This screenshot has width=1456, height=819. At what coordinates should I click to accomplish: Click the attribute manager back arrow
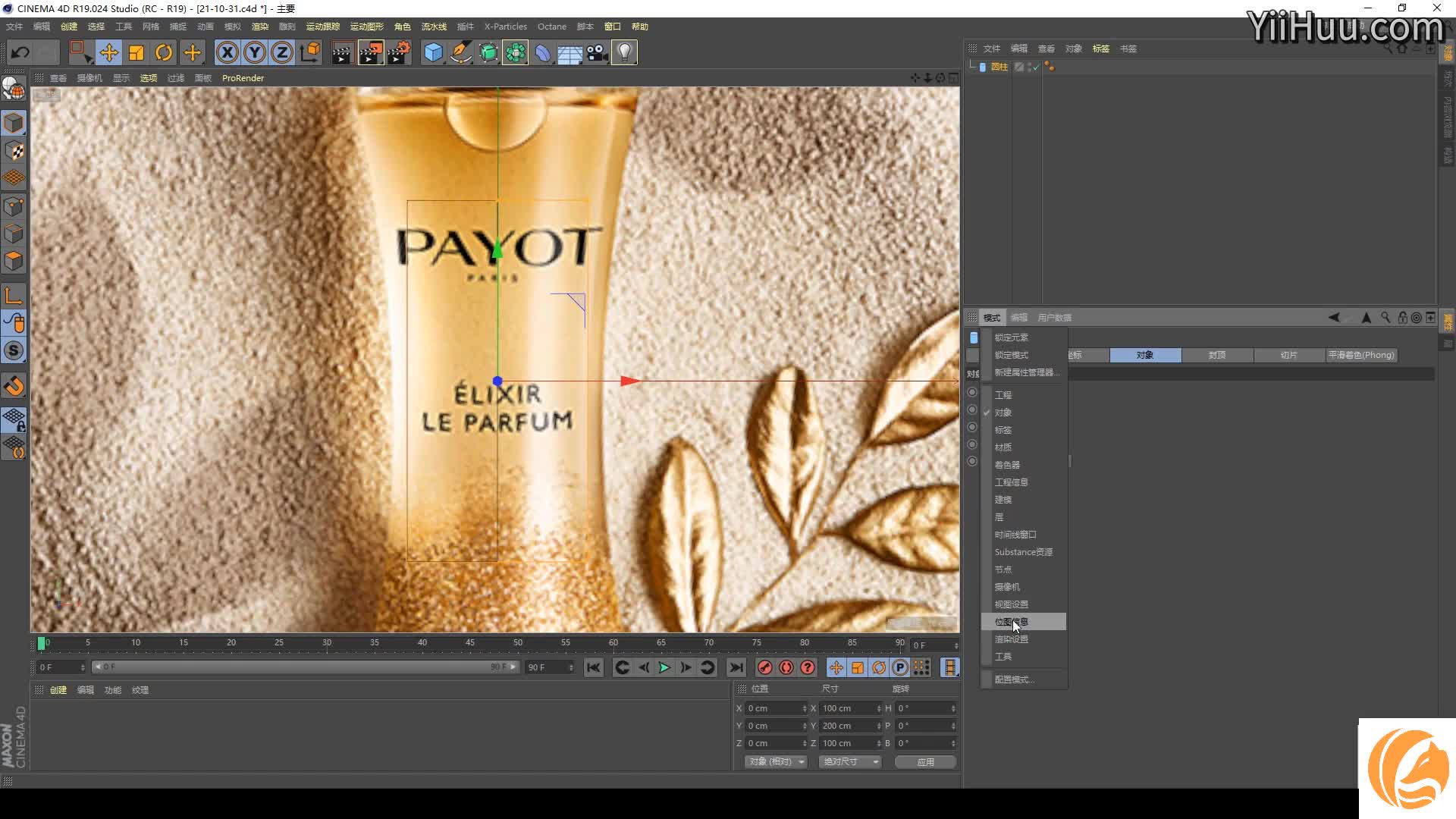pyautogui.click(x=1334, y=318)
